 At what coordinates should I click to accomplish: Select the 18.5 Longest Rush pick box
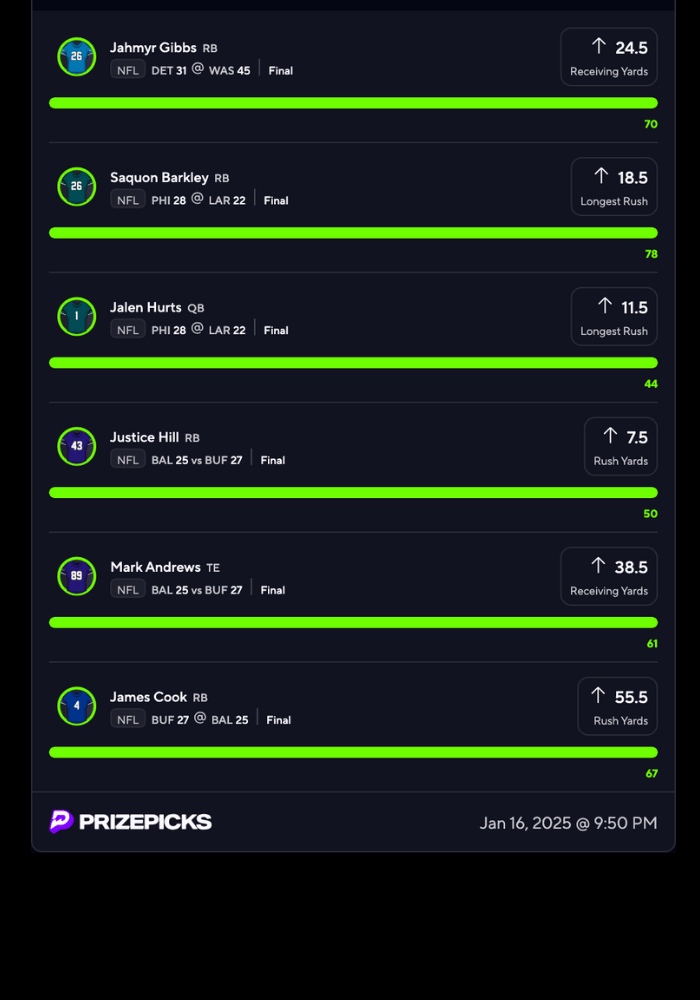(x=613, y=187)
